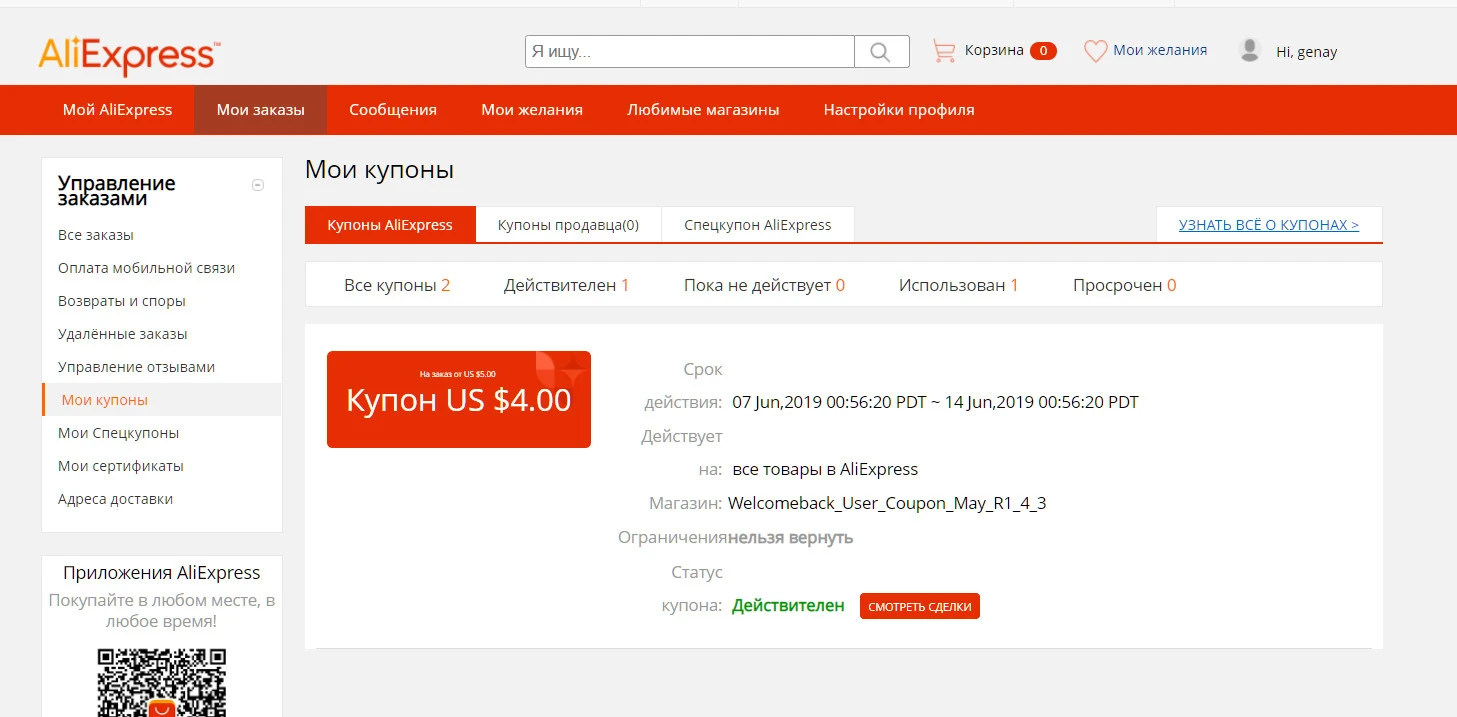
Task: Open Адреса доставки in sidebar
Action: (x=116, y=499)
